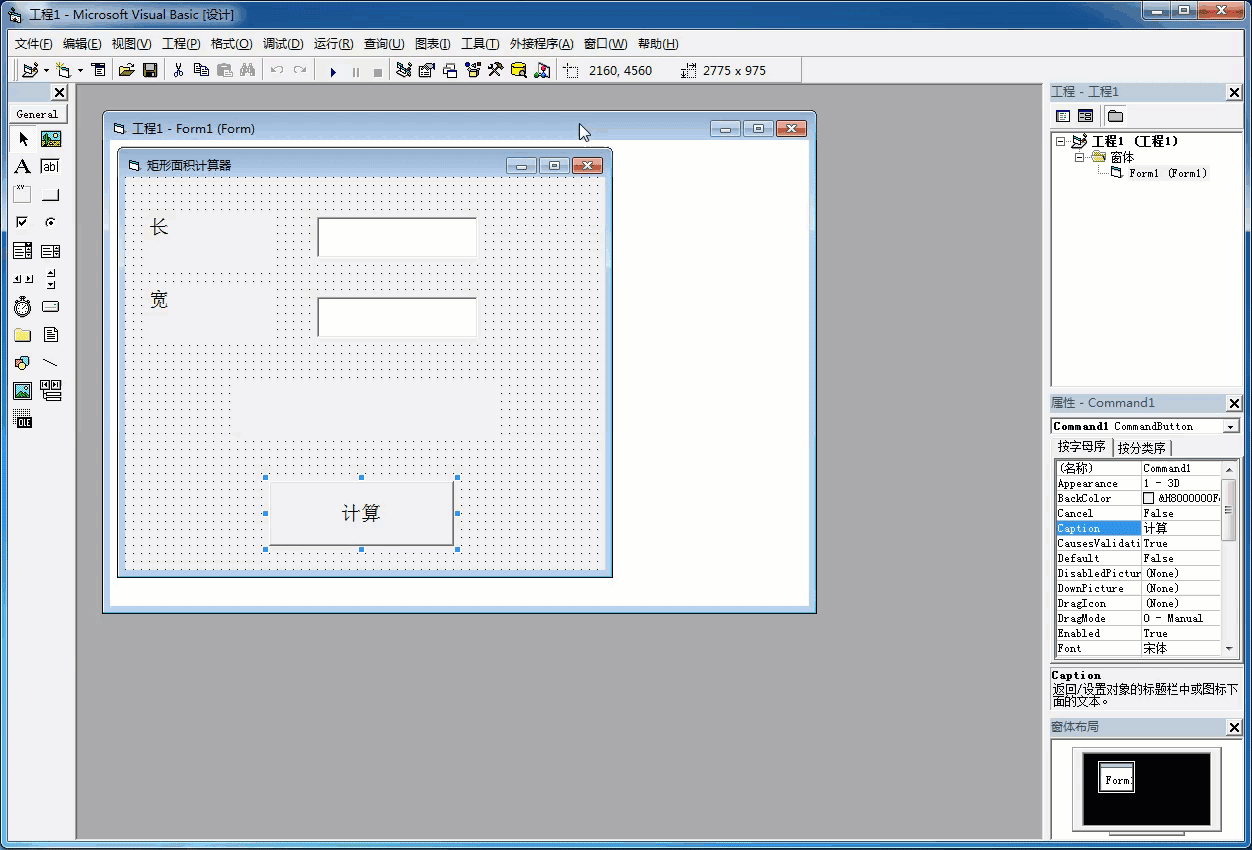1252x850 pixels.
Task: Click View Object in project panel
Action: (1085, 116)
